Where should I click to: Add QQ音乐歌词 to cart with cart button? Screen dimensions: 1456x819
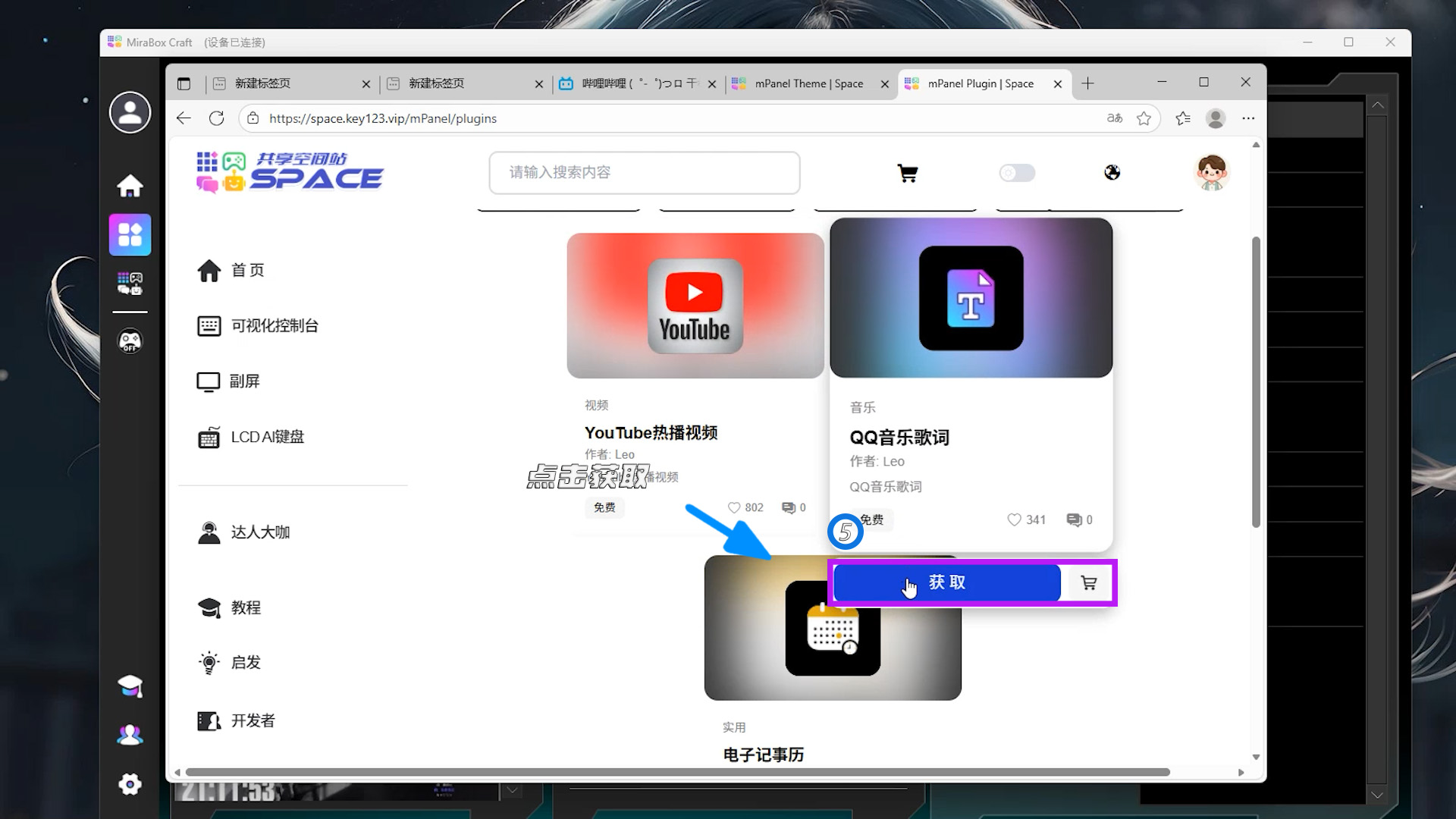[1088, 582]
